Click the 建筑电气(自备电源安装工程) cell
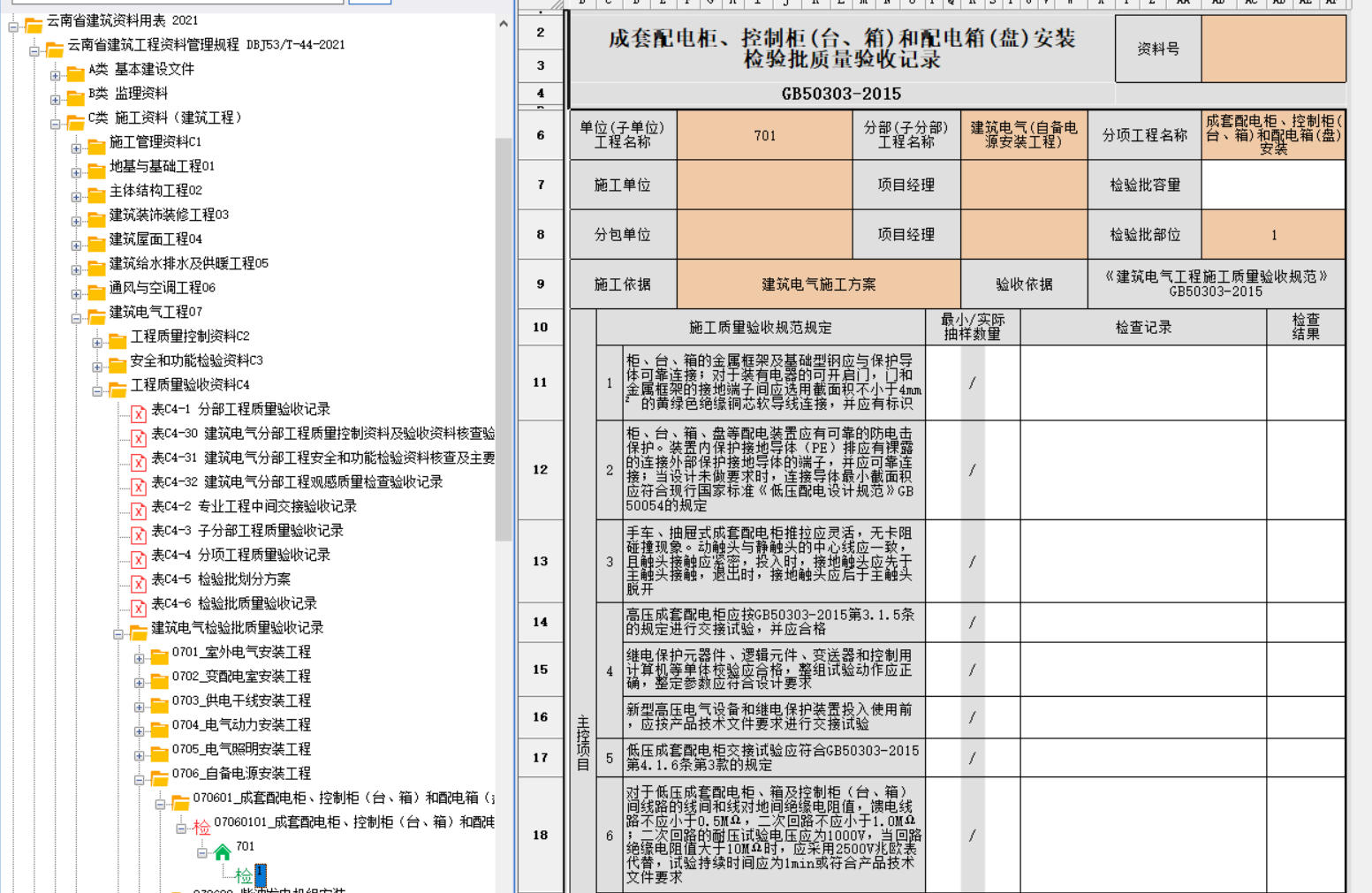The height and width of the screenshot is (893, 1372). (1024, 135)
